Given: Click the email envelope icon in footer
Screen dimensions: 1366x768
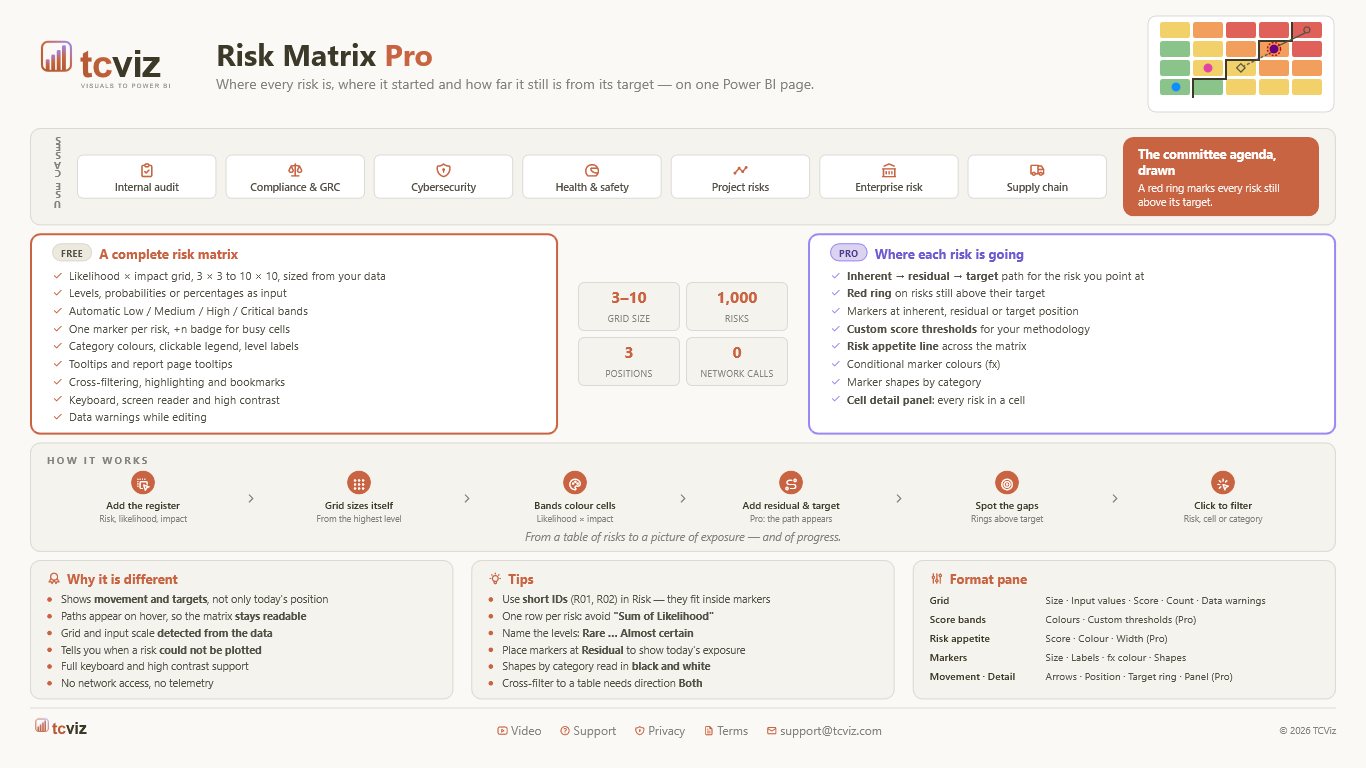Looking at the screenshot, I should click(772, 731).
